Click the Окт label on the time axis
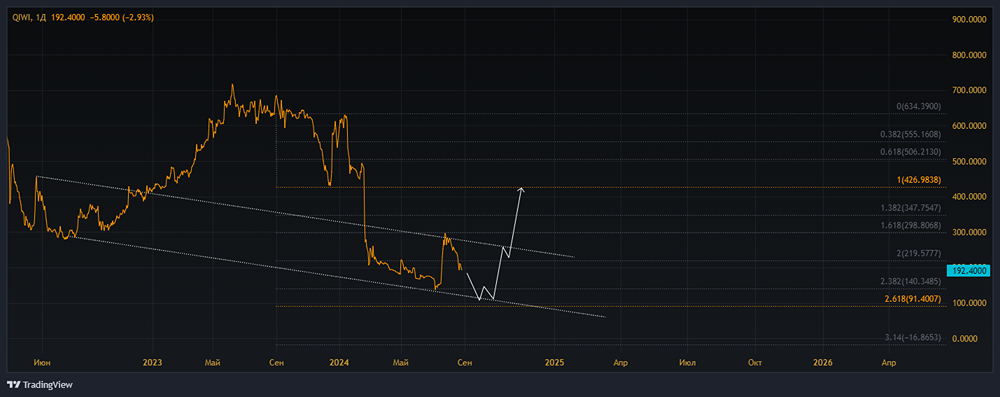 point(755,363)
